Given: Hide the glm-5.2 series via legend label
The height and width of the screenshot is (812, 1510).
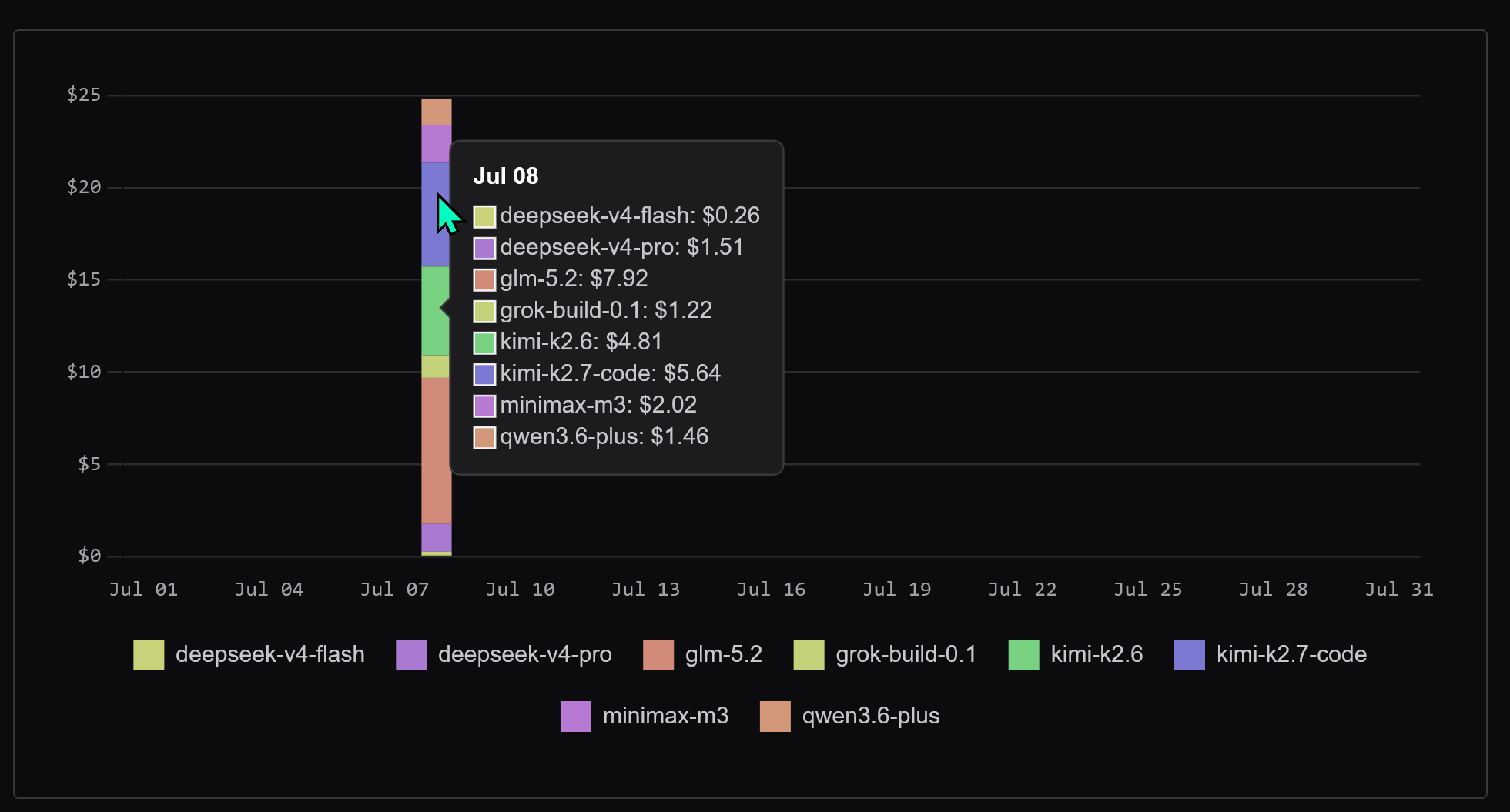Looking at the screenshot, I should (723, 654).
